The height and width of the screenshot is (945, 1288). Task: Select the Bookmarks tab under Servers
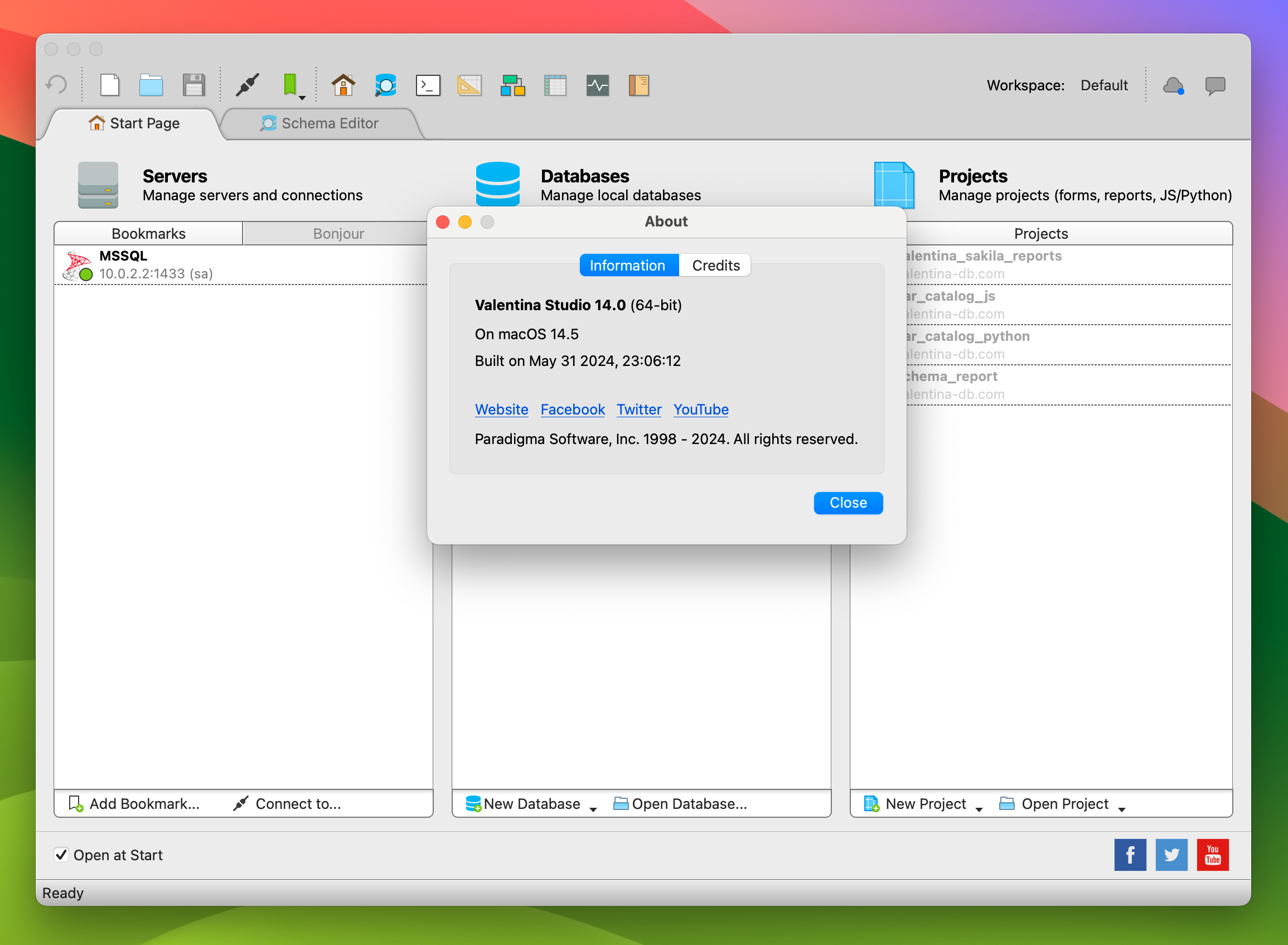click(x=149, y=233)
